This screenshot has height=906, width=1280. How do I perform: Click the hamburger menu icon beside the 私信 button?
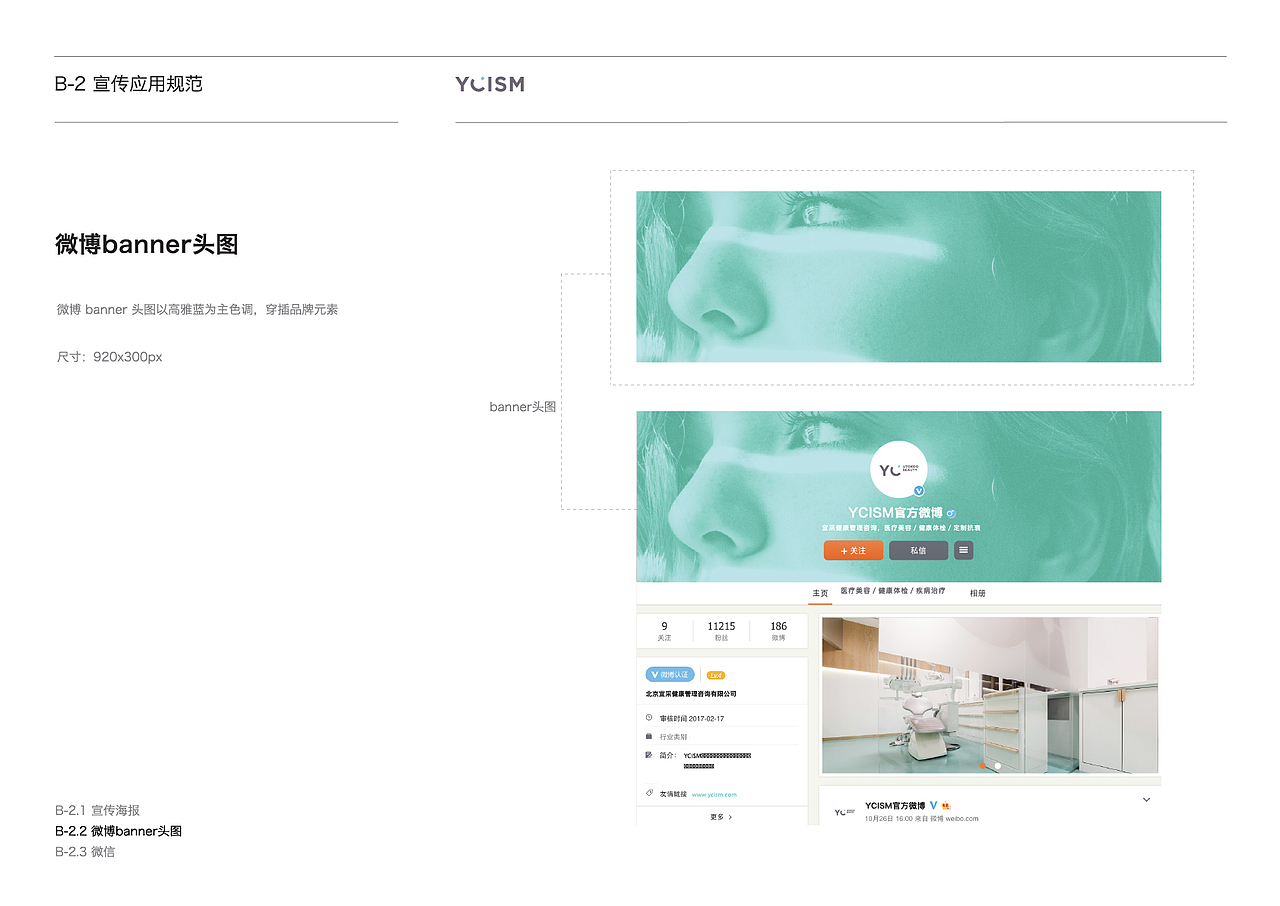tap(963, 550)
